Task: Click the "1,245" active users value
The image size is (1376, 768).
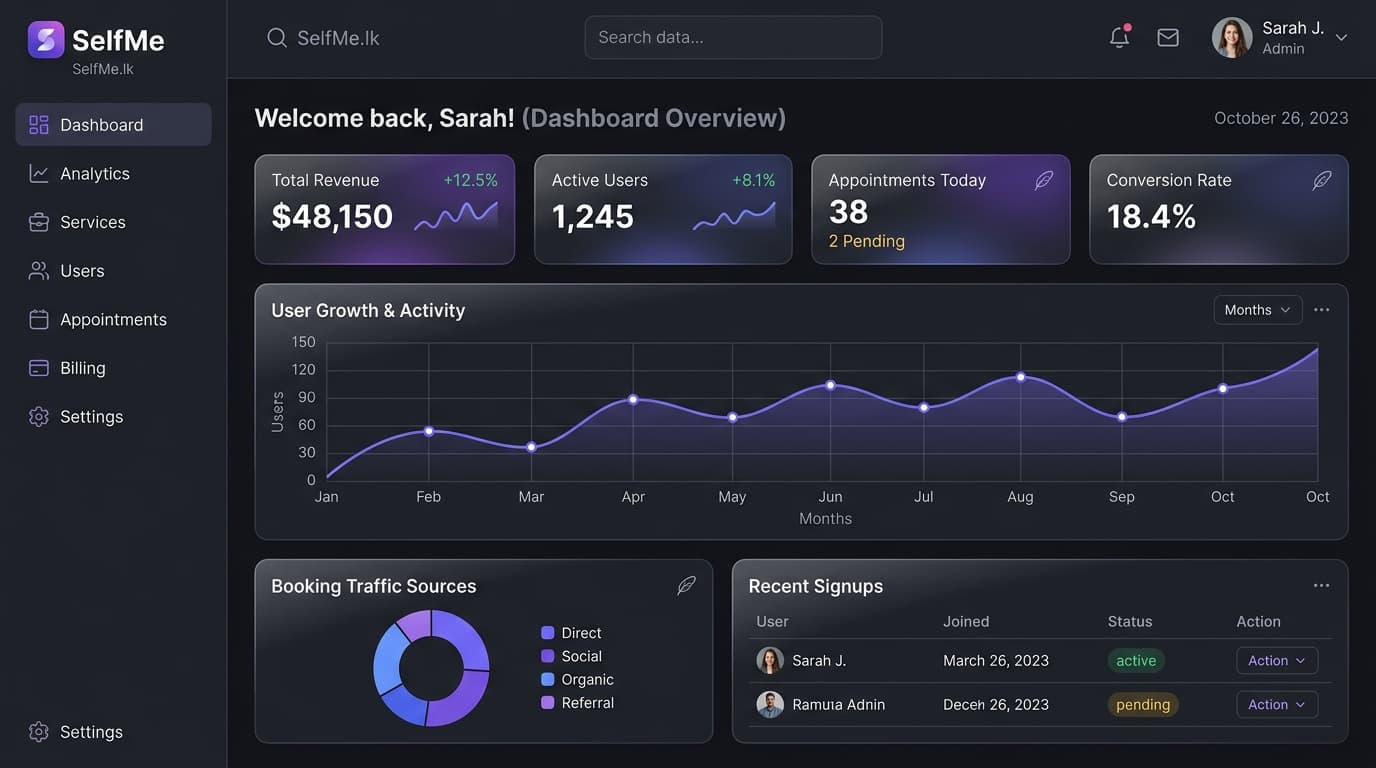Action: pyautogui.click(x=593, y=217)
